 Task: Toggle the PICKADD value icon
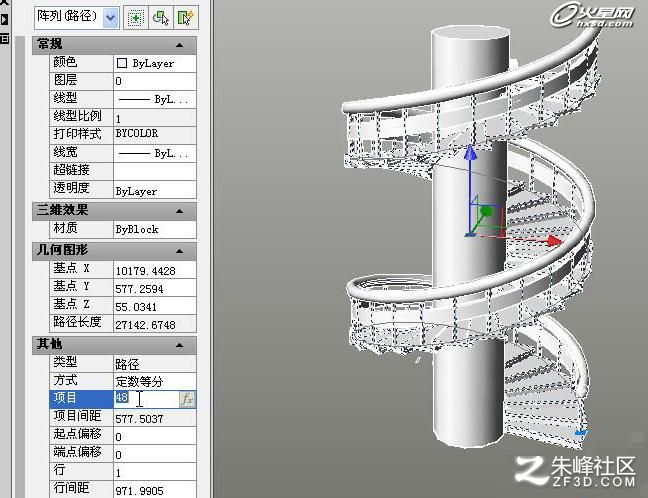point(135,18)
